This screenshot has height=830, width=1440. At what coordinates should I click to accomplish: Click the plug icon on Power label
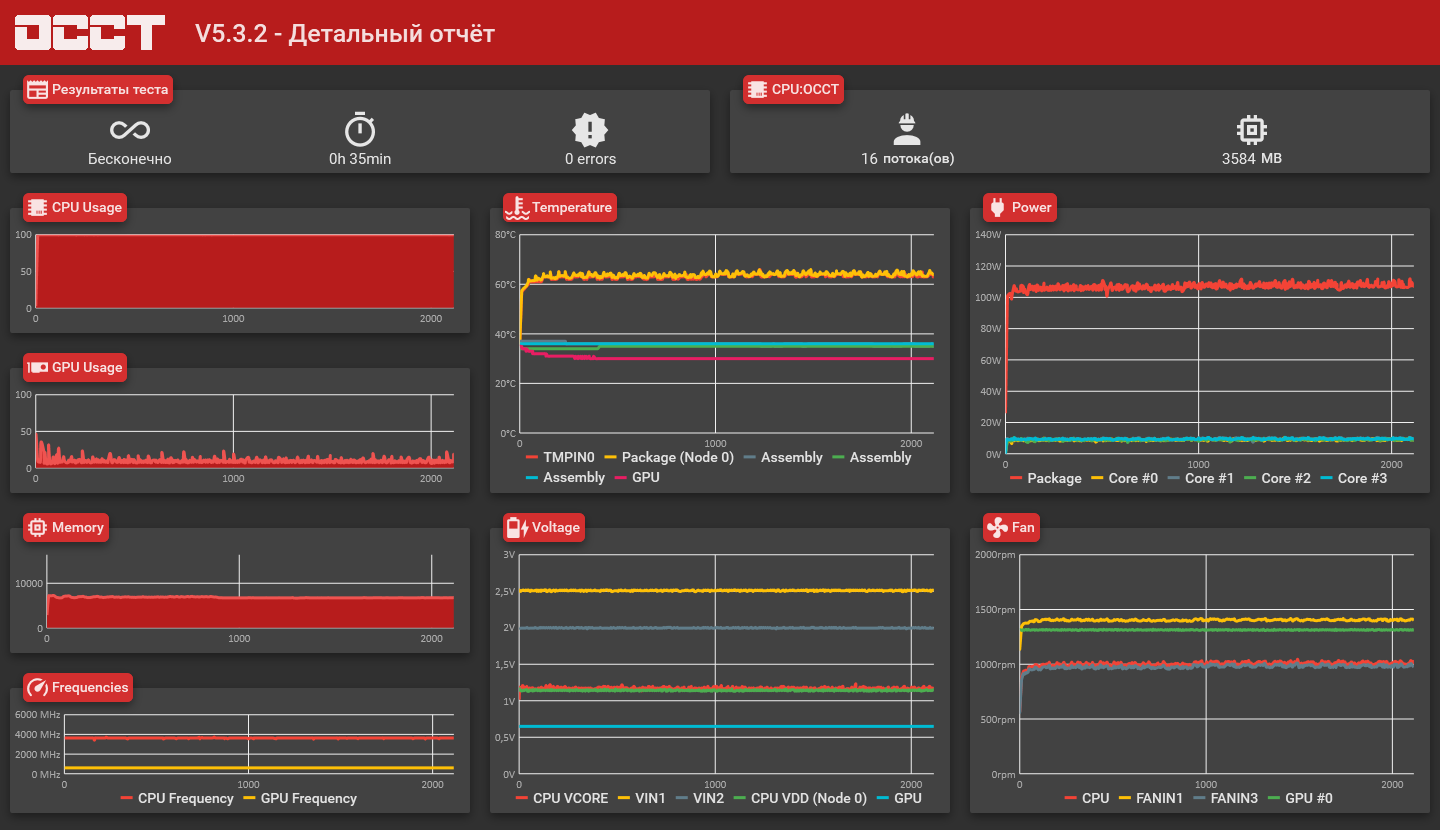coord(997,207)
